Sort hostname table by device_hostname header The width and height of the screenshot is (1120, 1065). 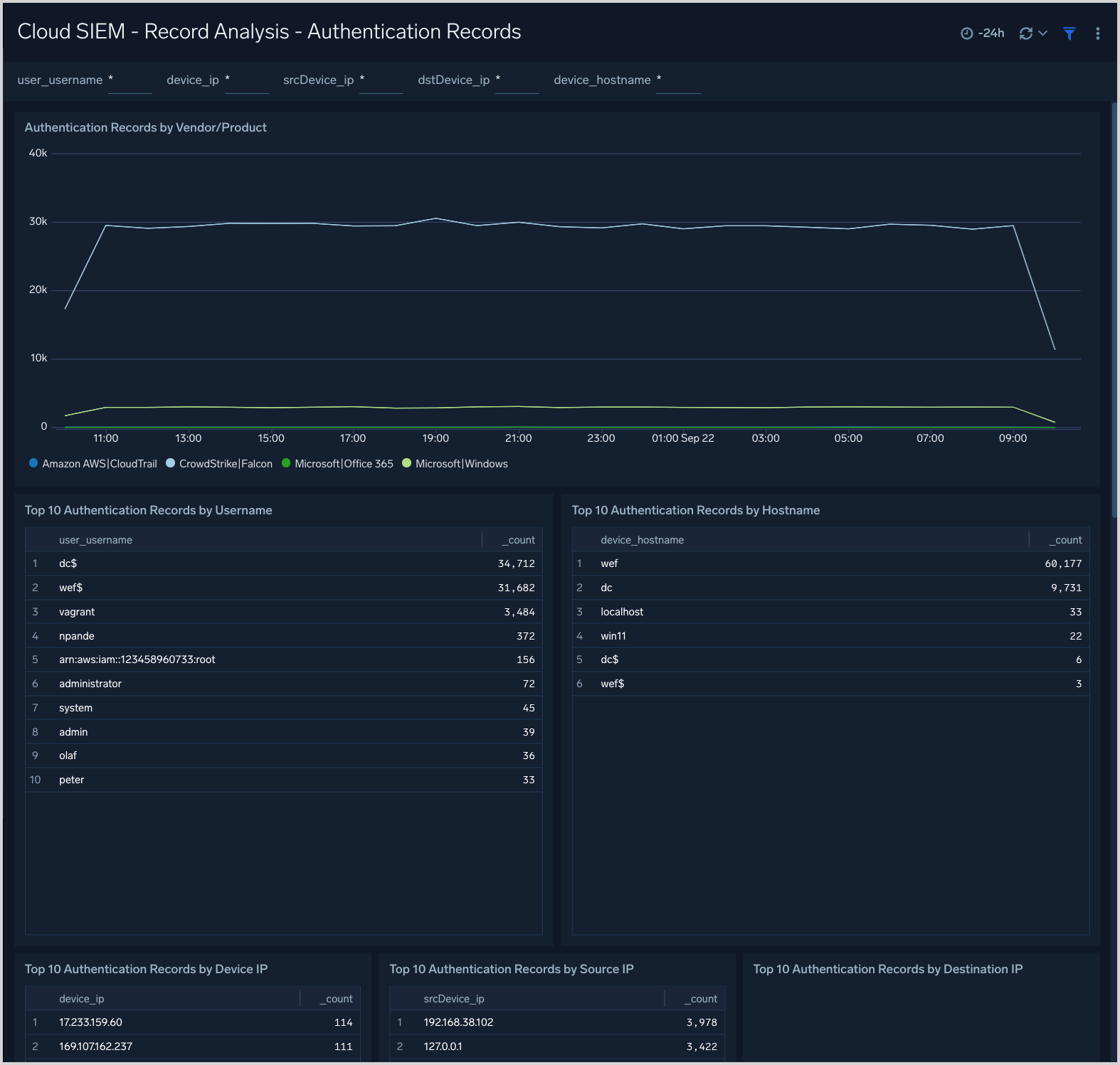tap(642, 540)
